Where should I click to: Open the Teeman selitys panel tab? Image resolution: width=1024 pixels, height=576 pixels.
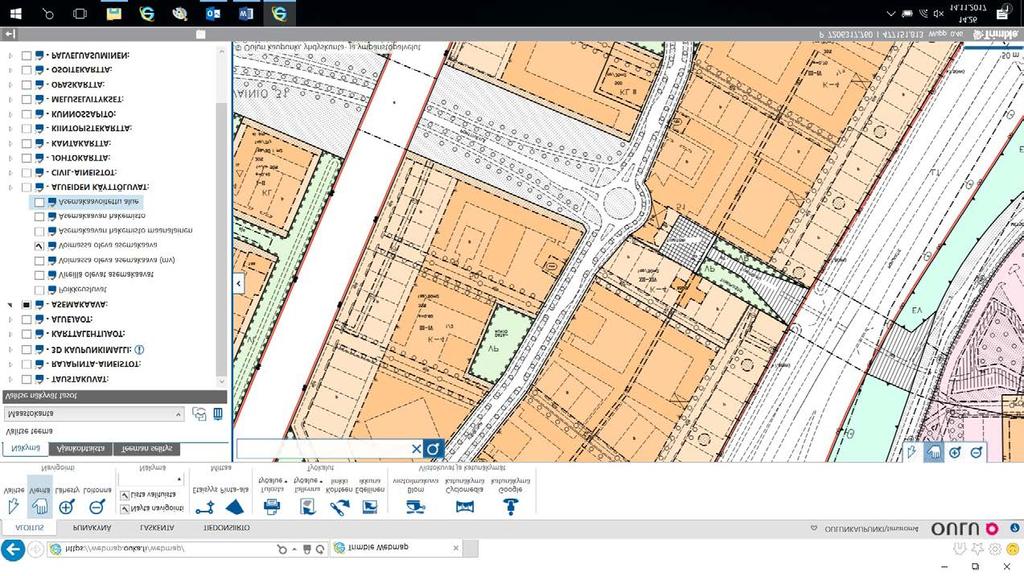pos(147,449)
